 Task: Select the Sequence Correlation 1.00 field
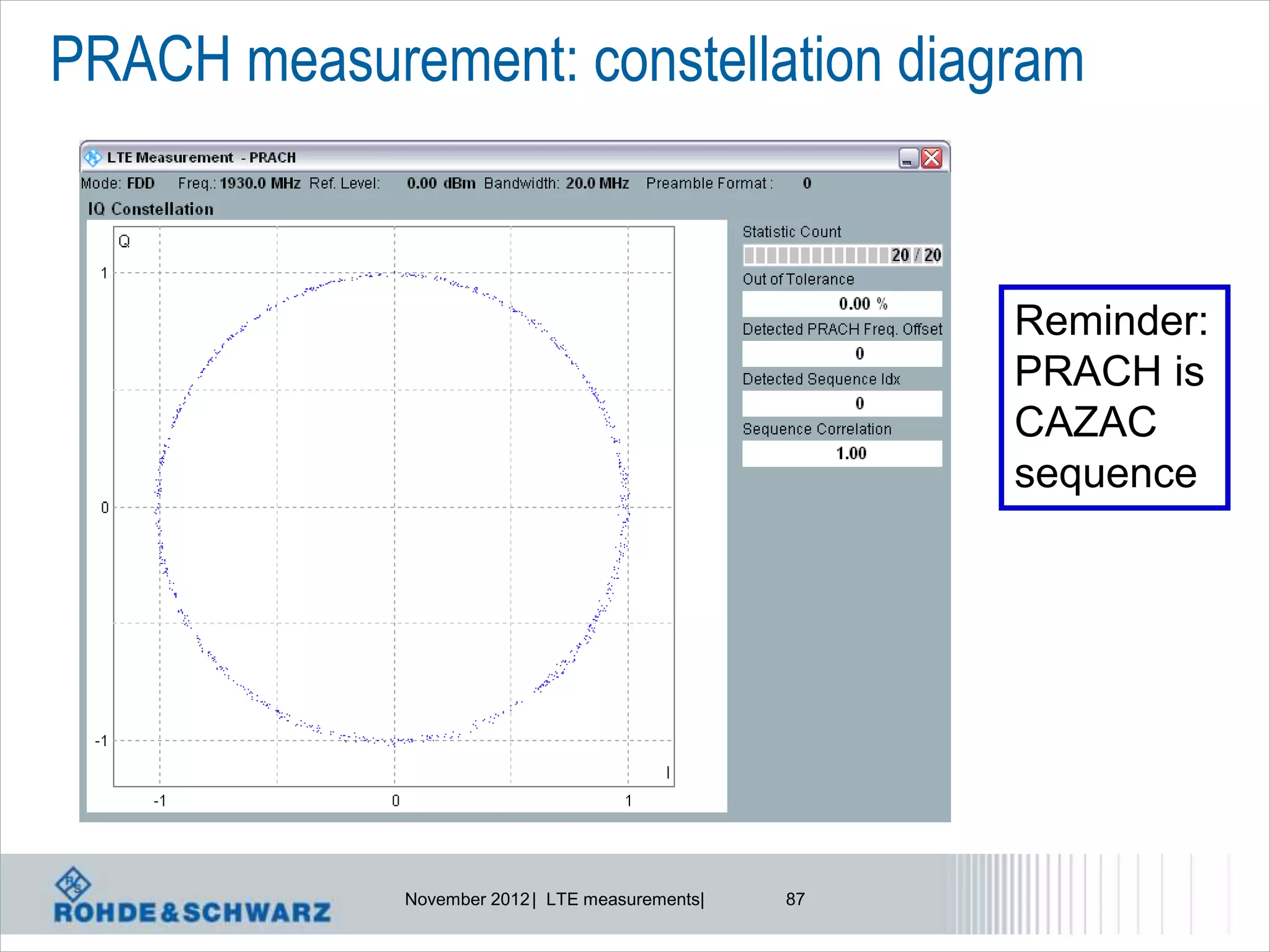click(x=842, y=453)
